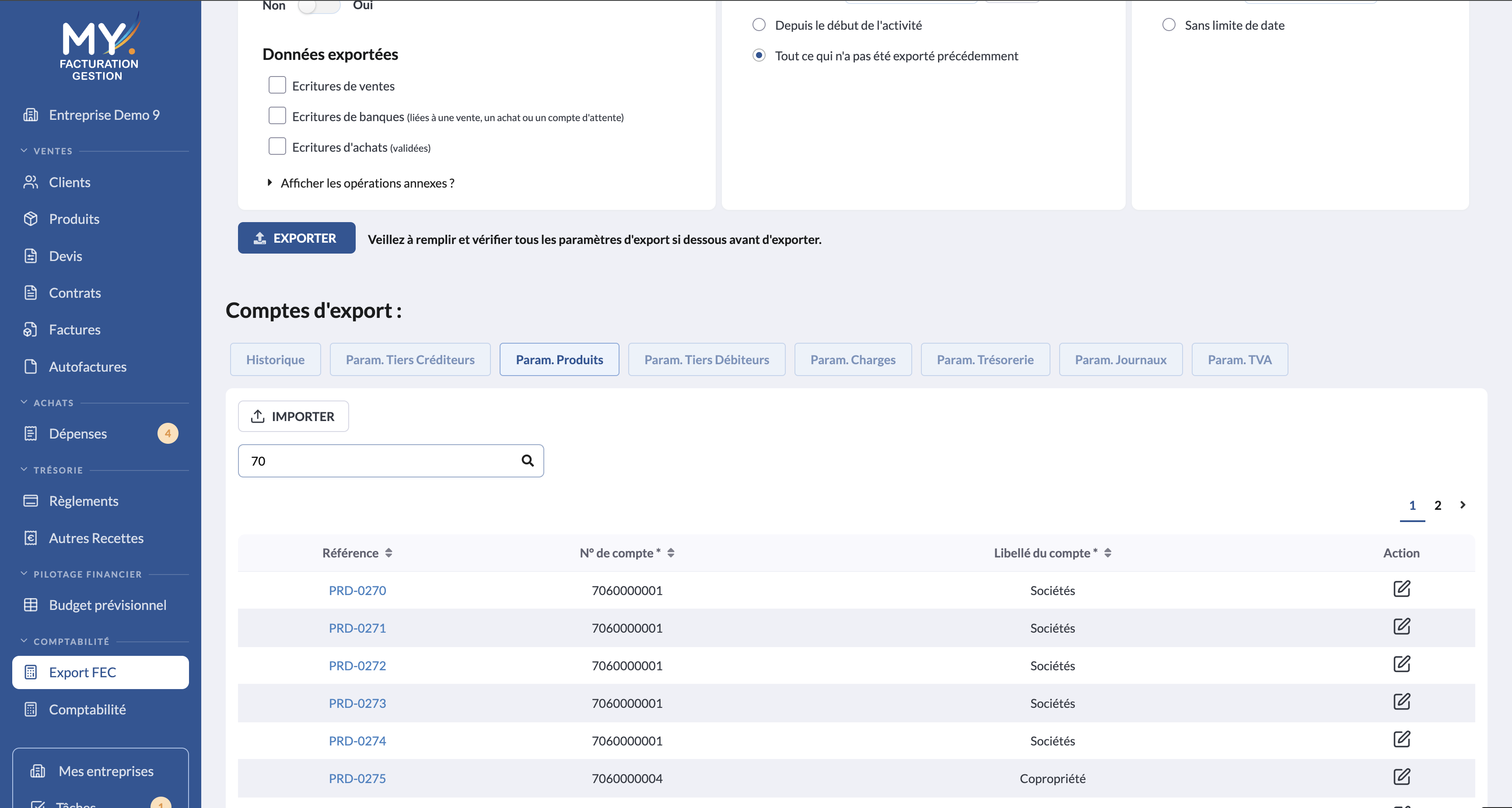Select Sans limite de date
Image resolution: width=1512 pixels, height=808 pixels.
[x=1169, y=24]
